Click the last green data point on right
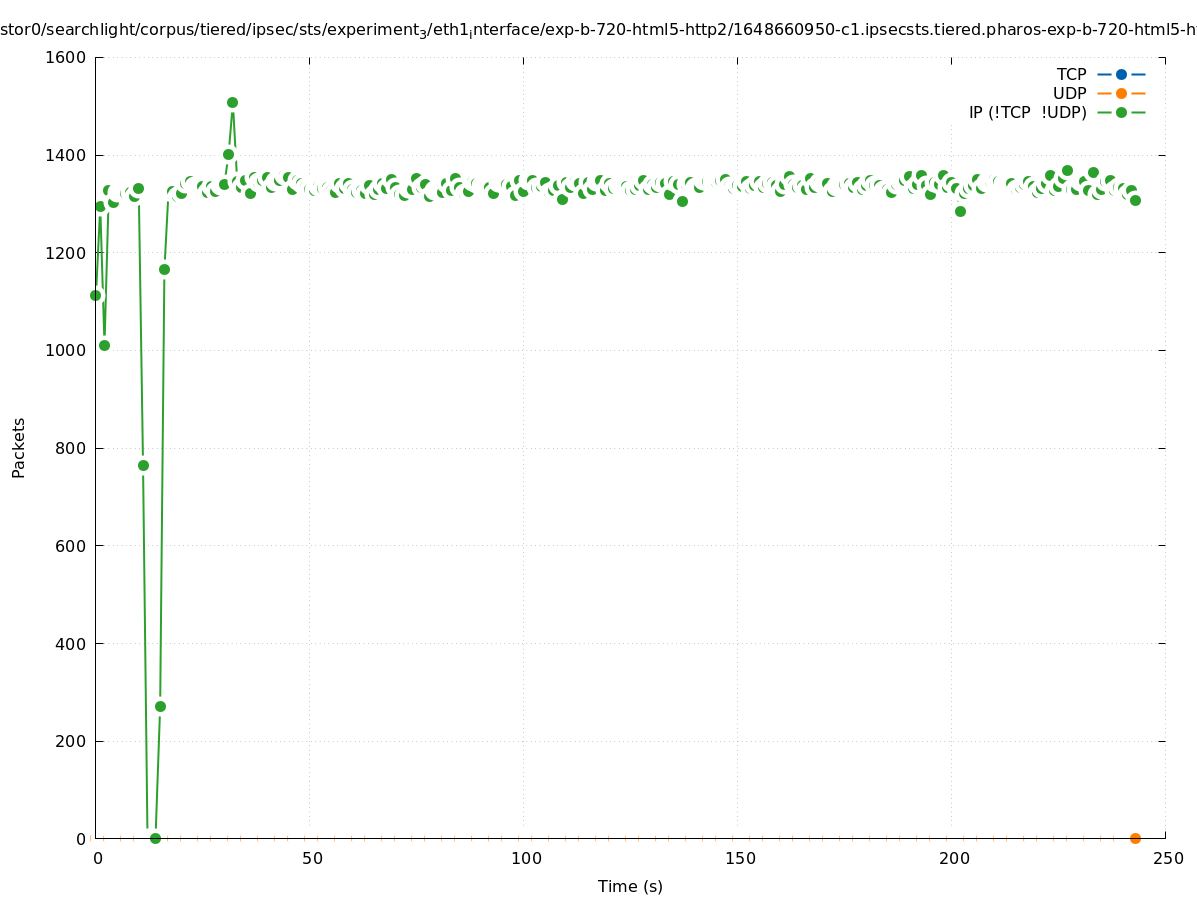 pos(1135,200)
